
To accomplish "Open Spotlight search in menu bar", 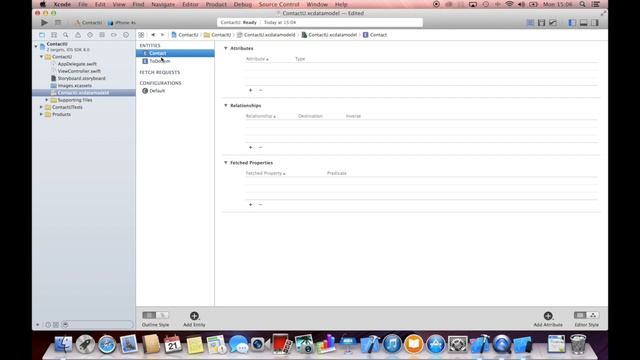I will [x=582, y=4].
